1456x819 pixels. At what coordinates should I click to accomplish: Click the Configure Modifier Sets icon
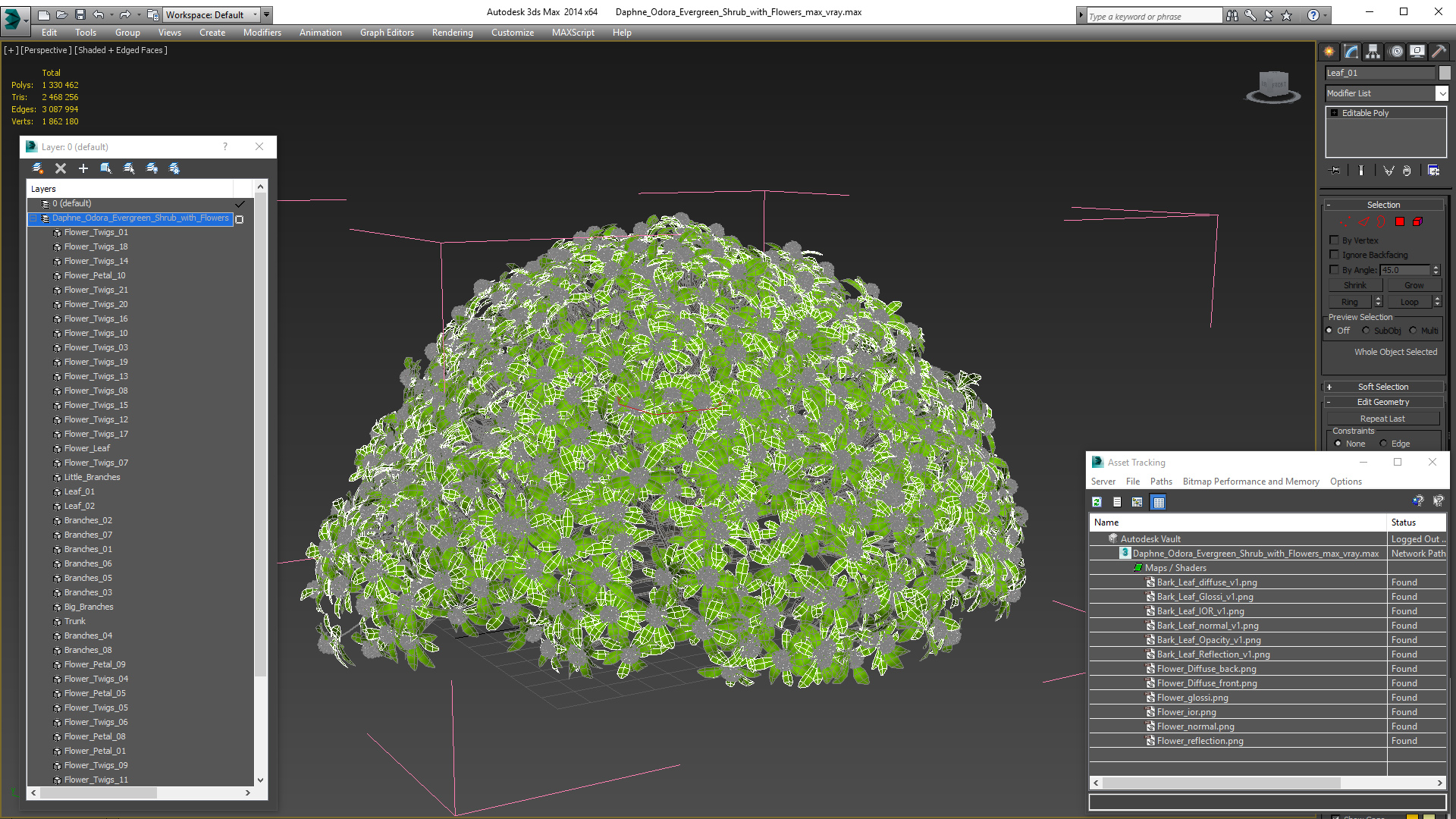coord(1433,171)
